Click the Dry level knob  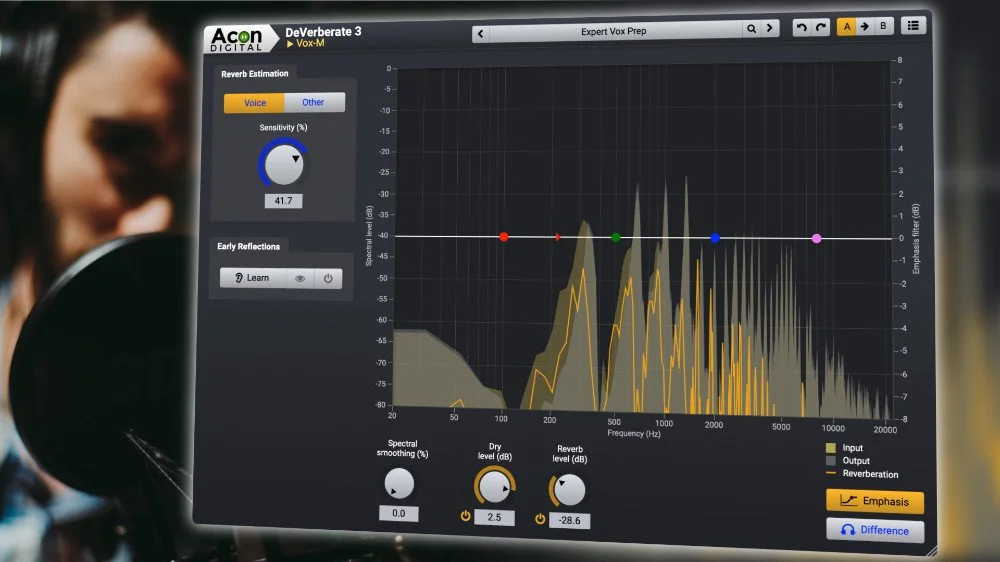click(494, 487)
